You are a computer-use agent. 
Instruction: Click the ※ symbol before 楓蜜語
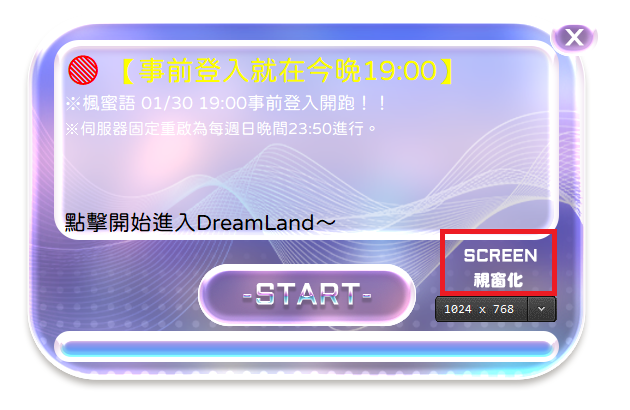74,104
